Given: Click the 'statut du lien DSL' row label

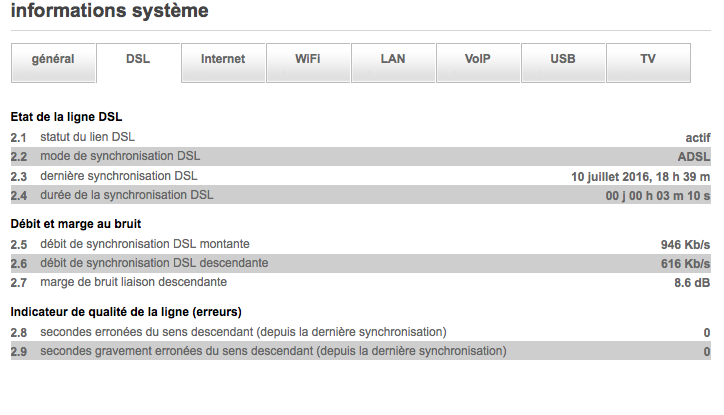Looking at the screenshot, I should click(x=87, y=137).
